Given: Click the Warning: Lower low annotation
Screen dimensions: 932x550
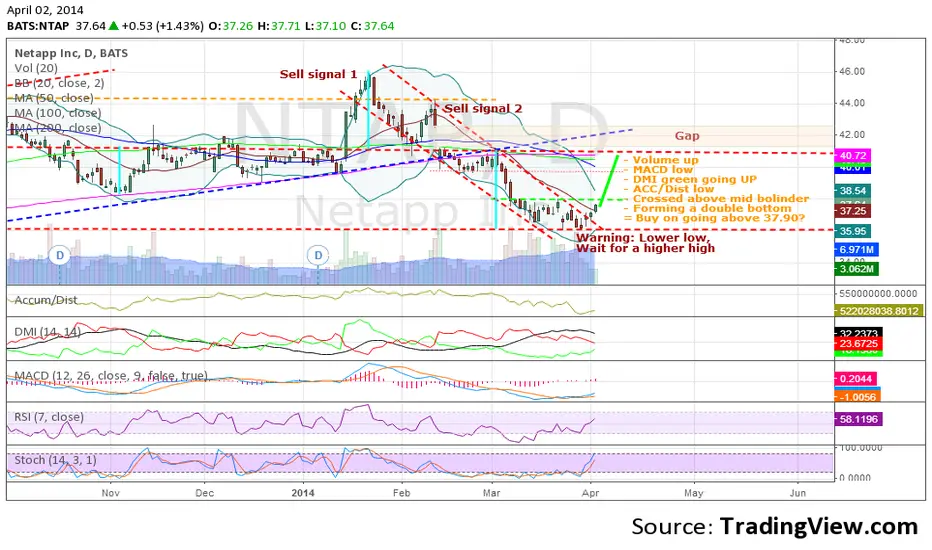Looking at the screenshot, I should point(642,238).
